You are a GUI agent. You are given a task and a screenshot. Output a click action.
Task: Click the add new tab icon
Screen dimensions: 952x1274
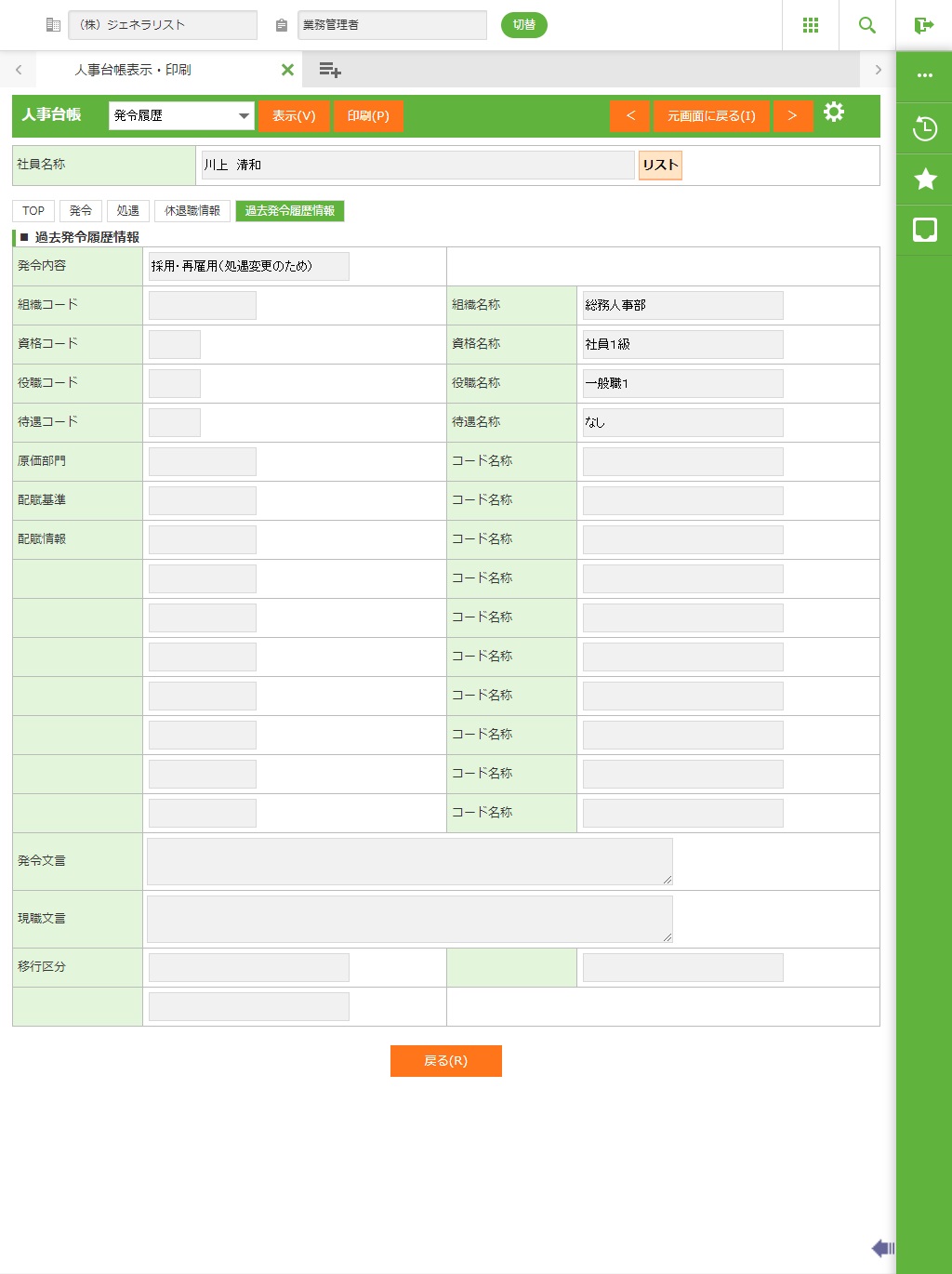point(329,70)
